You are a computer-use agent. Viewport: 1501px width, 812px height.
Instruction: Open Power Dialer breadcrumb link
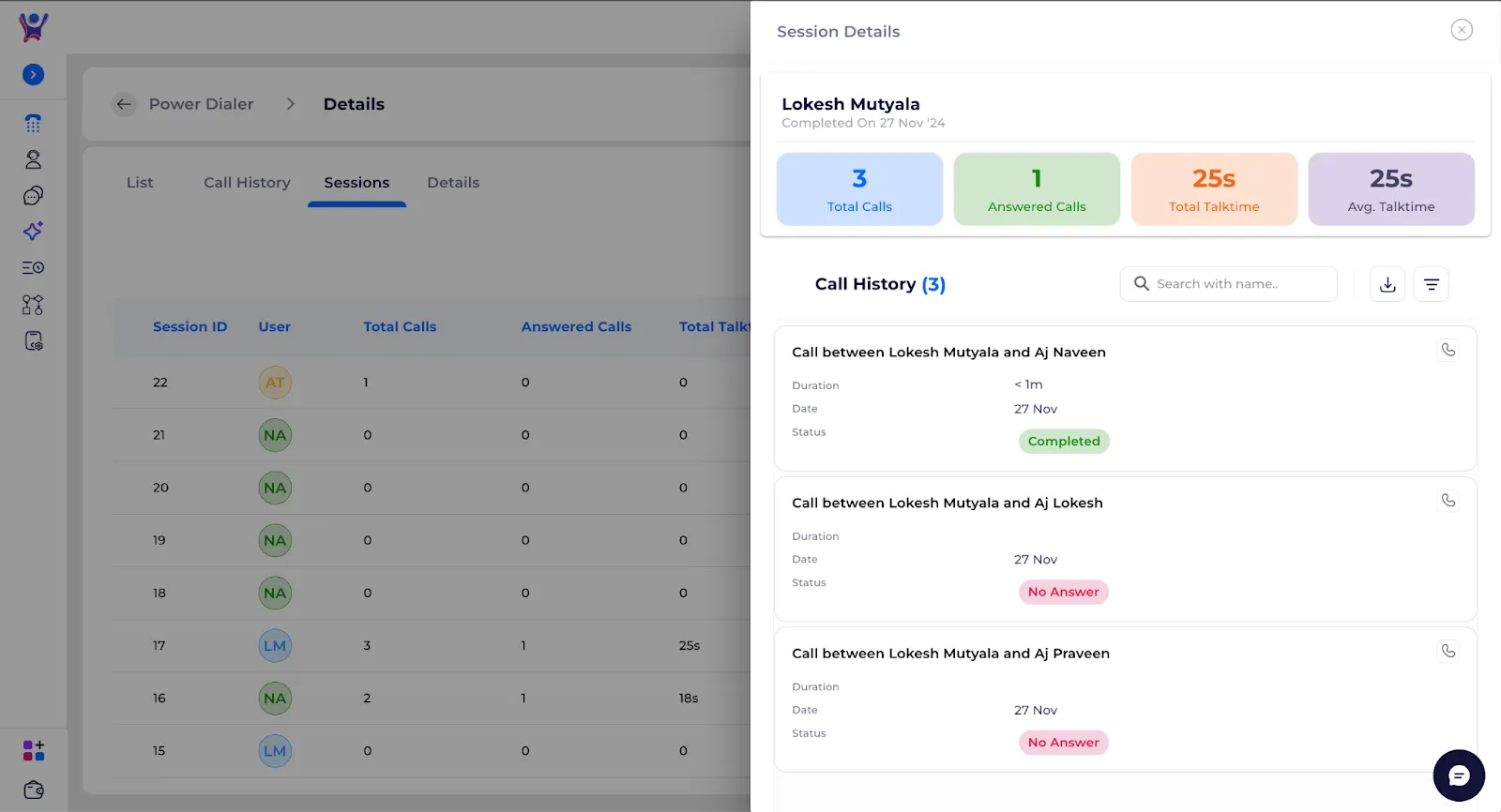click(202, 104)
